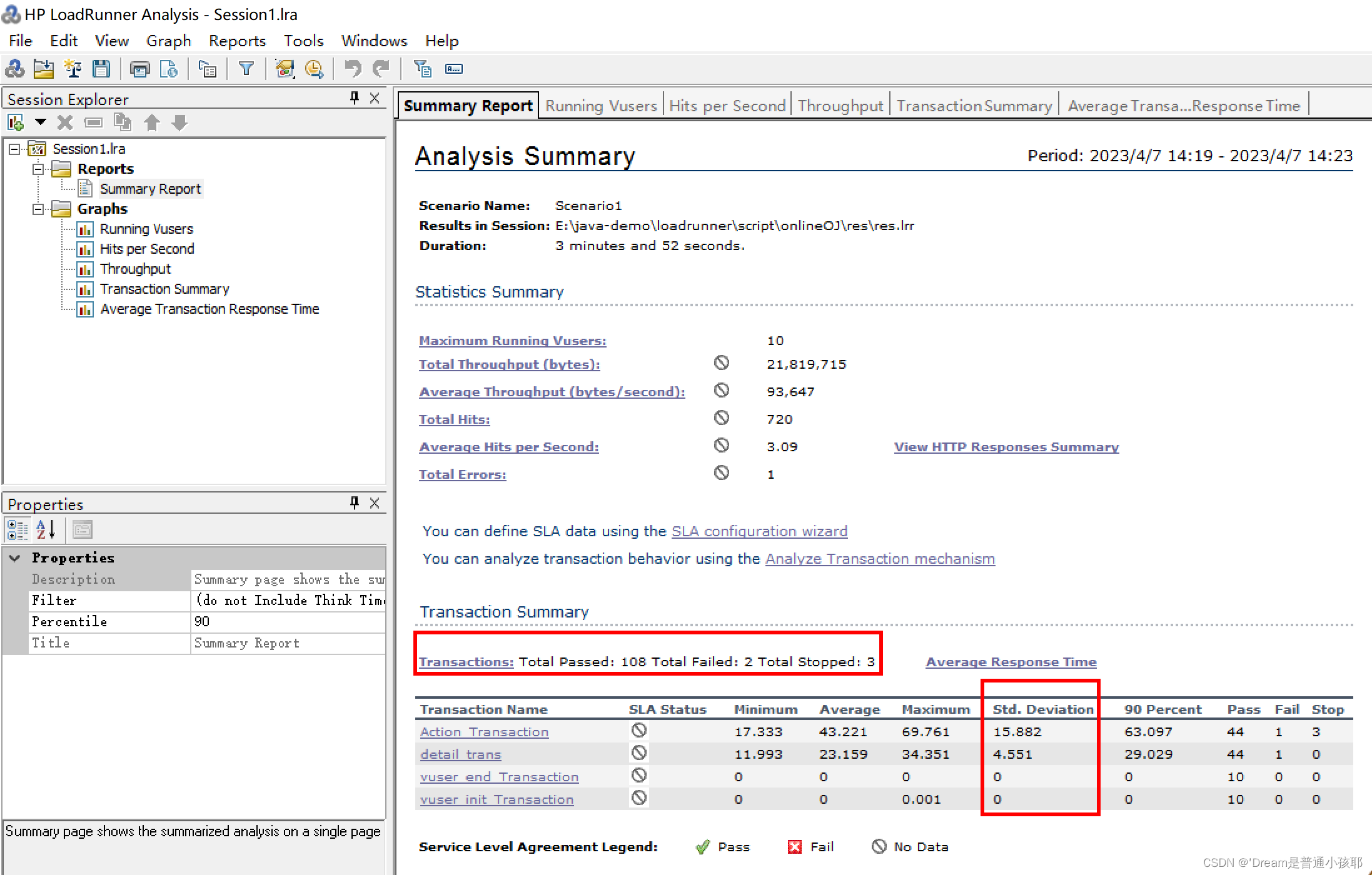Click the property pages icon in Properties

click(x=83, y=529)
